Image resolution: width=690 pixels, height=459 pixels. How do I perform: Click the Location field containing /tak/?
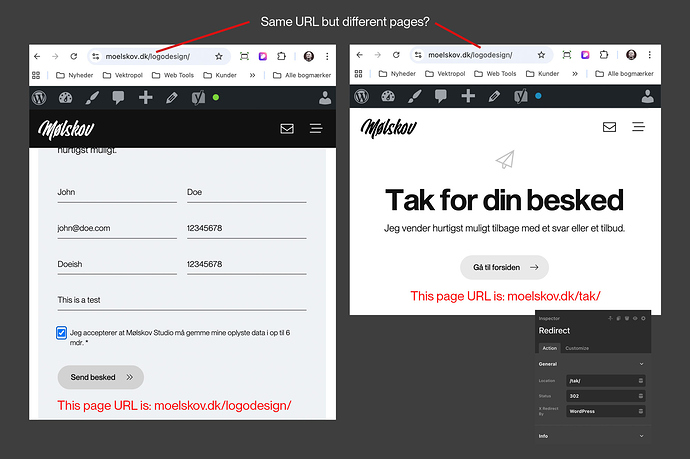598,381
